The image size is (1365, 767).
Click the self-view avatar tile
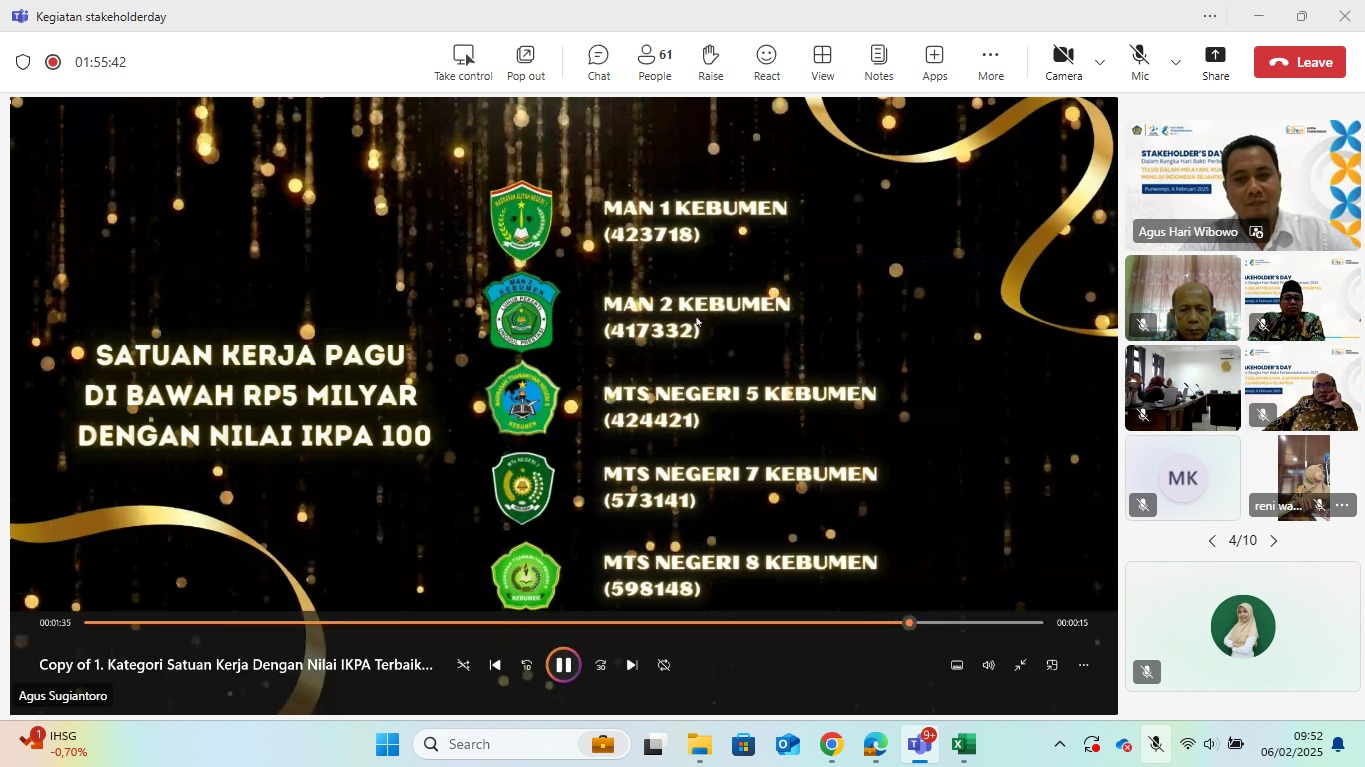coord(1243,626)
